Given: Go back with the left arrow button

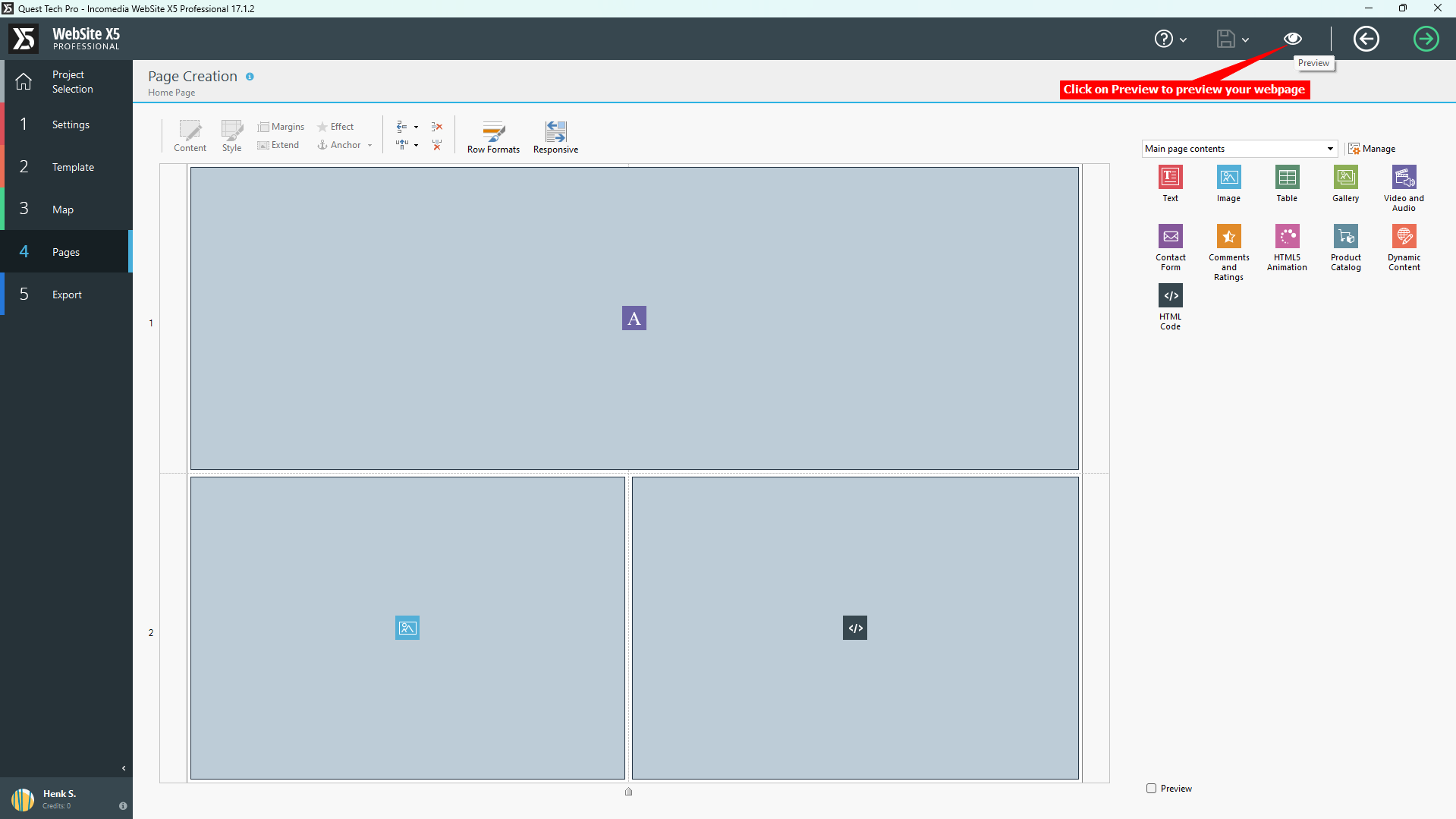Looking at the screenshot, I should (x=1366, y=39).
